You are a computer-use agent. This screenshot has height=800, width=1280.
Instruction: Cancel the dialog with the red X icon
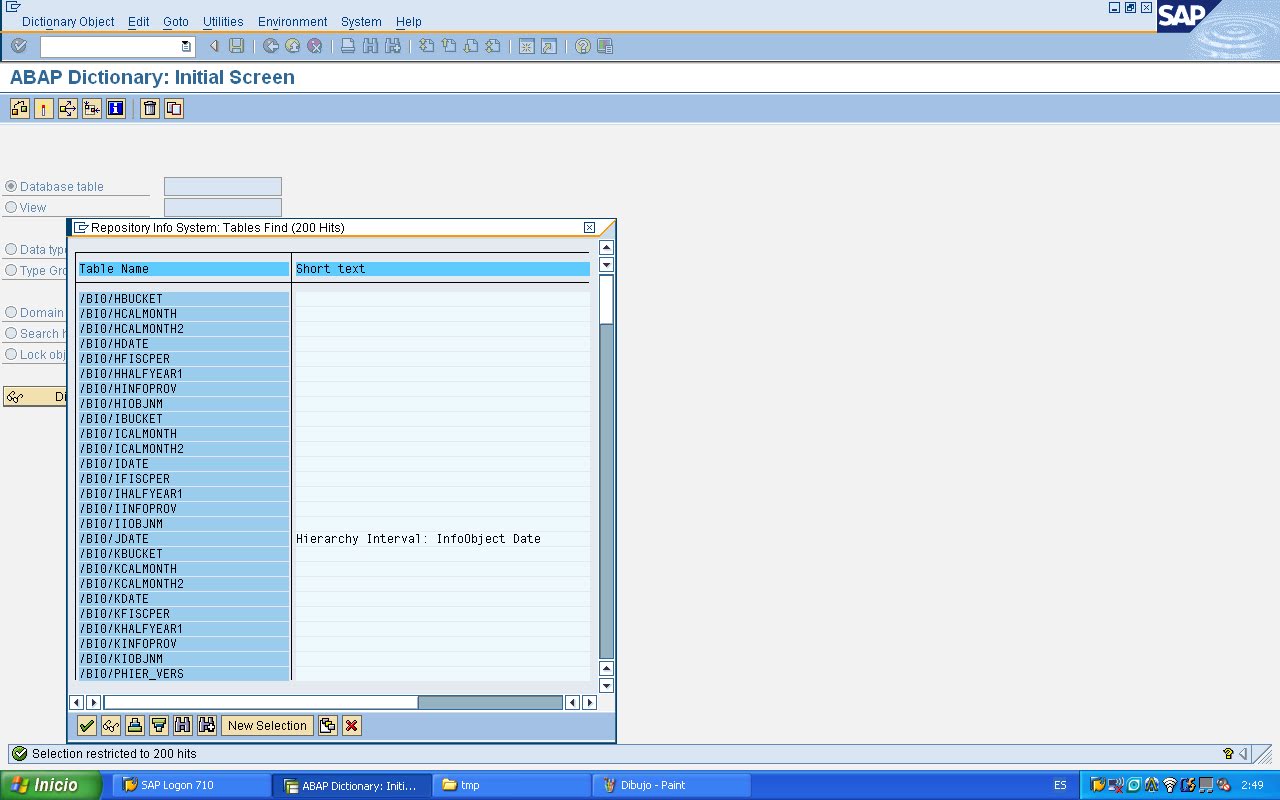tap(350, 725)
